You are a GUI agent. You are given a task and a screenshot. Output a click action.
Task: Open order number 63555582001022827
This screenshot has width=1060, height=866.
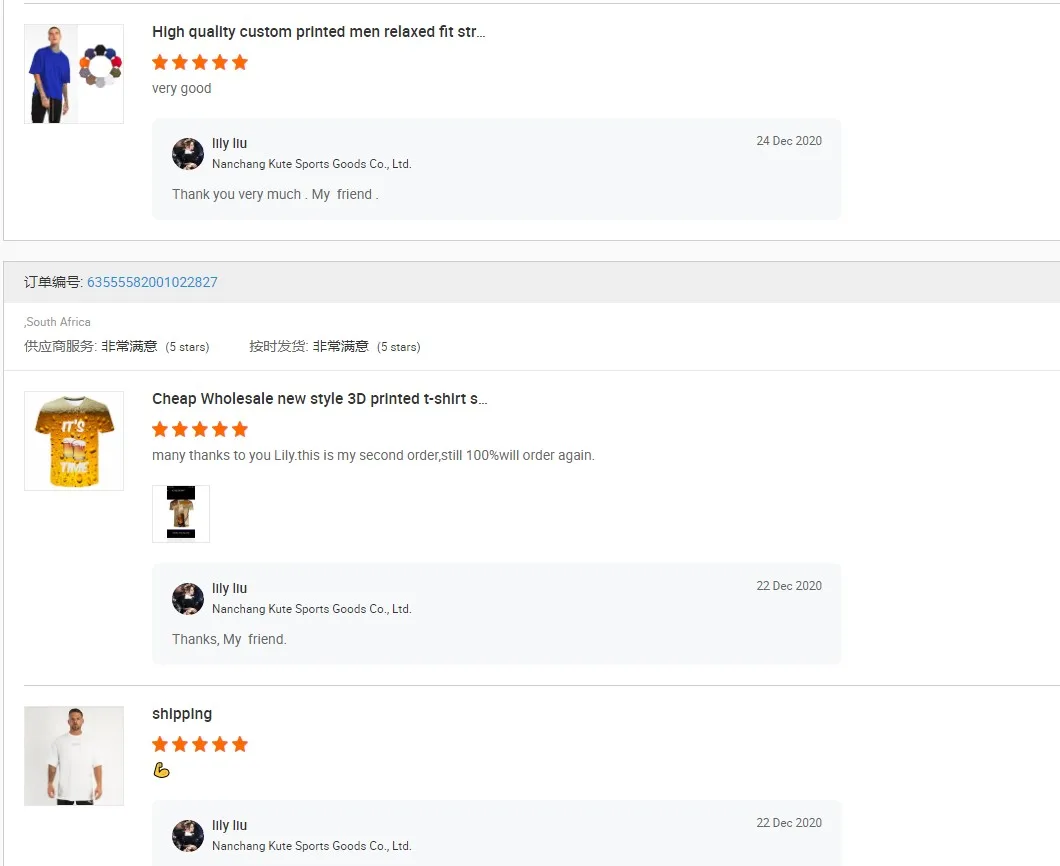pos(152,282)
